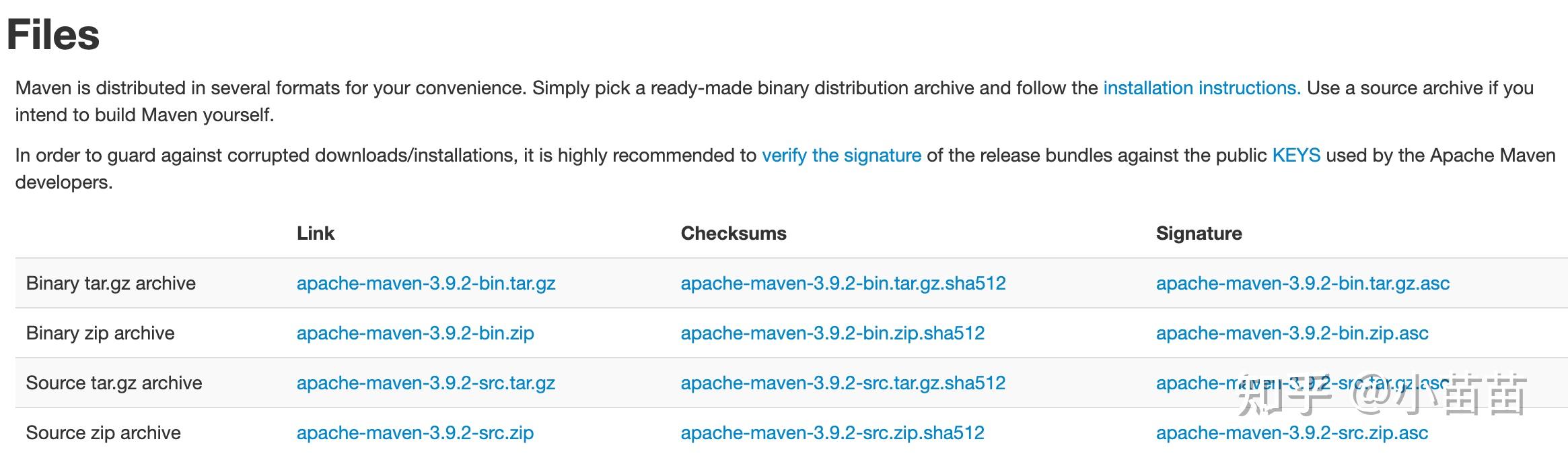Image resolution: width=1568 pixels, height=458 pixels.
Task: Download apache-maven-3.9.2-src.zip
Action: [415, 433]
